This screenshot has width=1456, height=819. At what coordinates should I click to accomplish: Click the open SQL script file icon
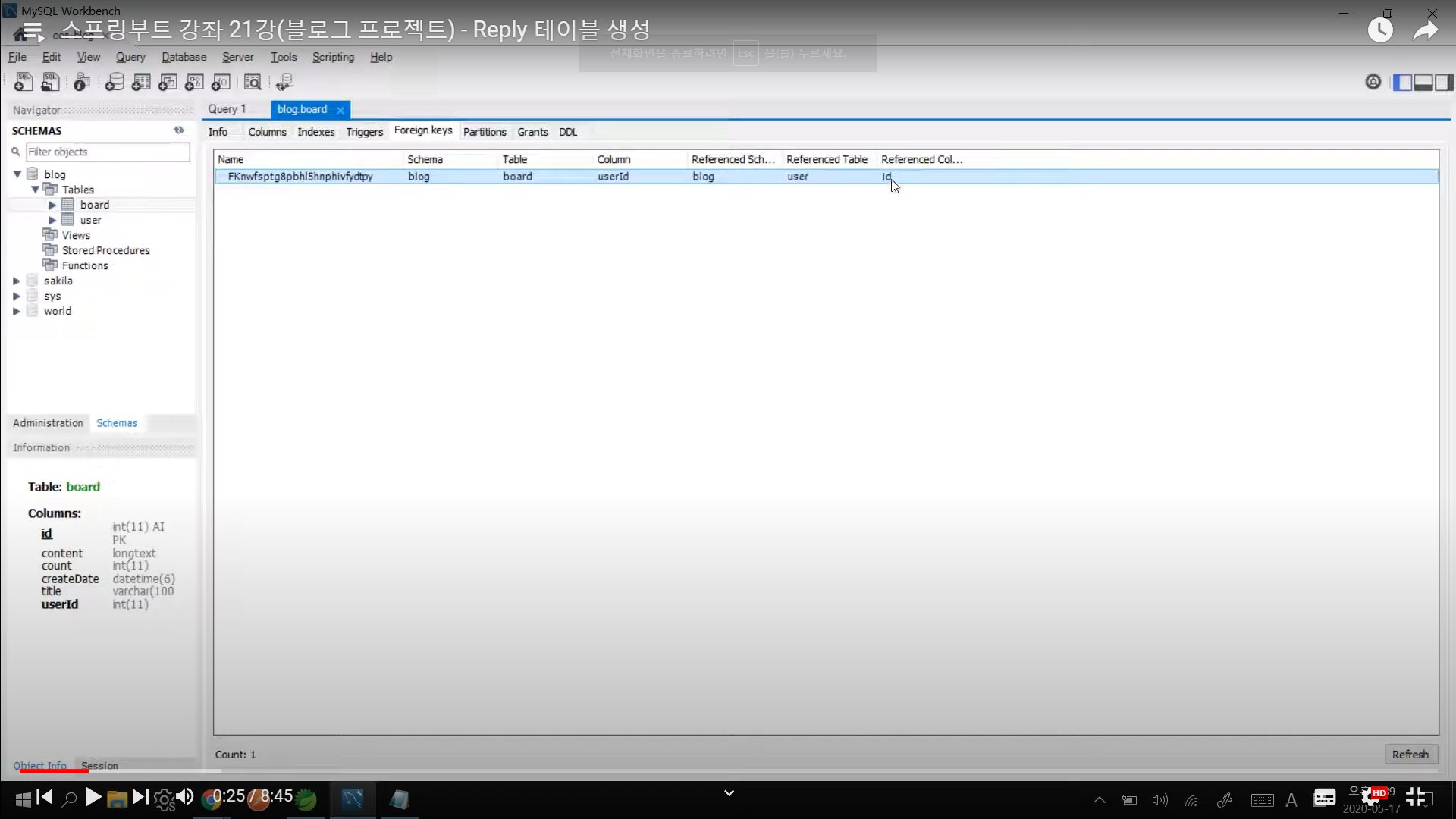[51, 82]
